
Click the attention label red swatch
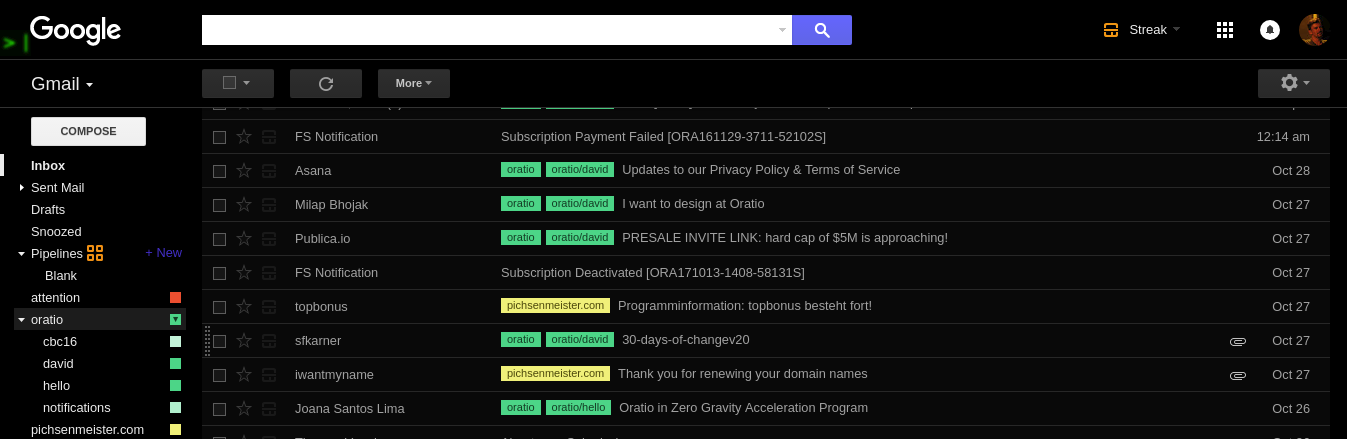(175, 298)
